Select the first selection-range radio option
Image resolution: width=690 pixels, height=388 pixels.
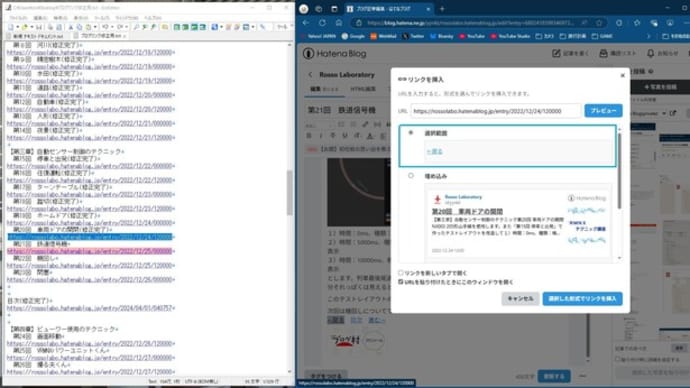(411, 132)
